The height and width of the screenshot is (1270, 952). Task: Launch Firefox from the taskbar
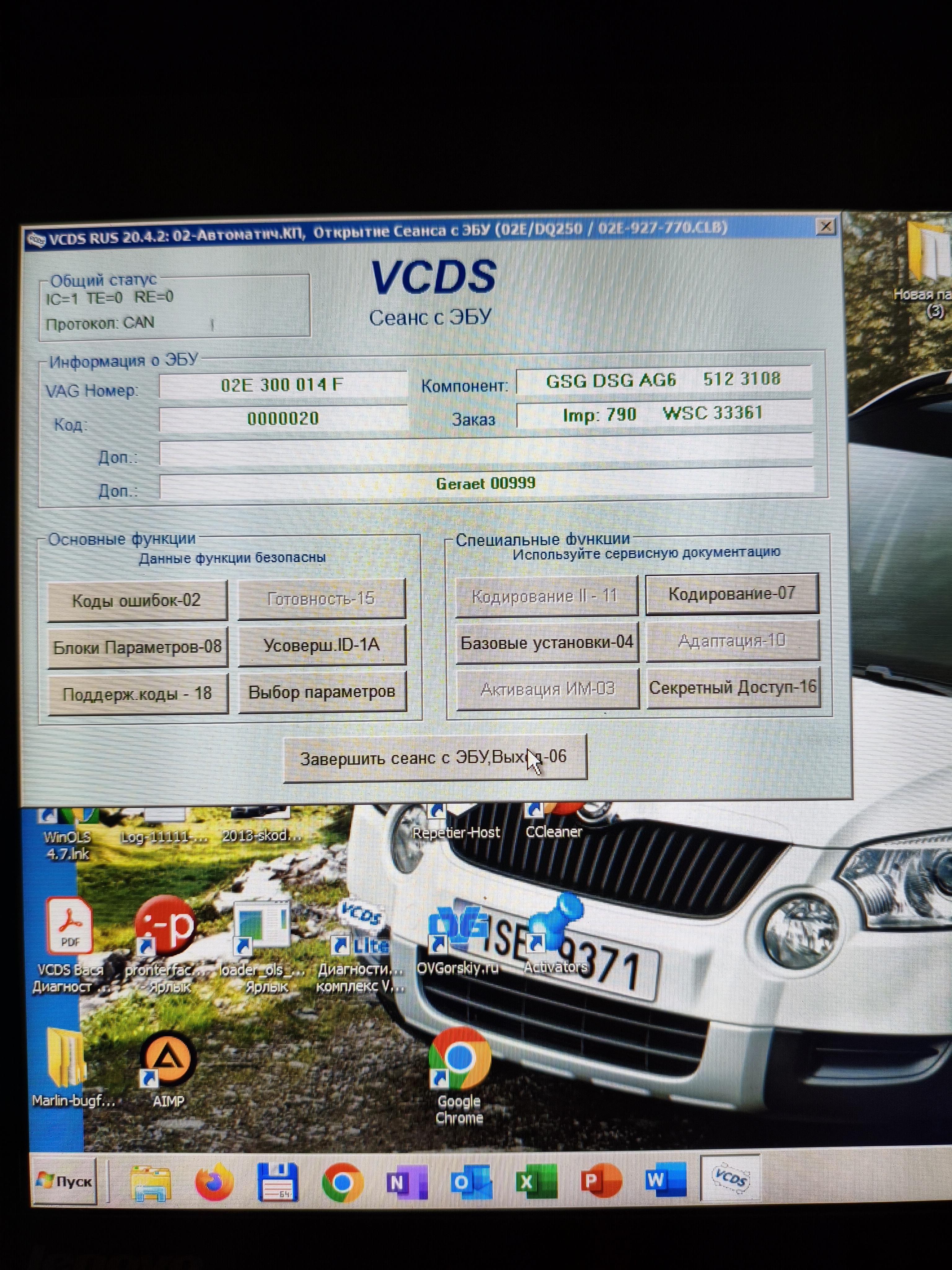coord(214,1182)
